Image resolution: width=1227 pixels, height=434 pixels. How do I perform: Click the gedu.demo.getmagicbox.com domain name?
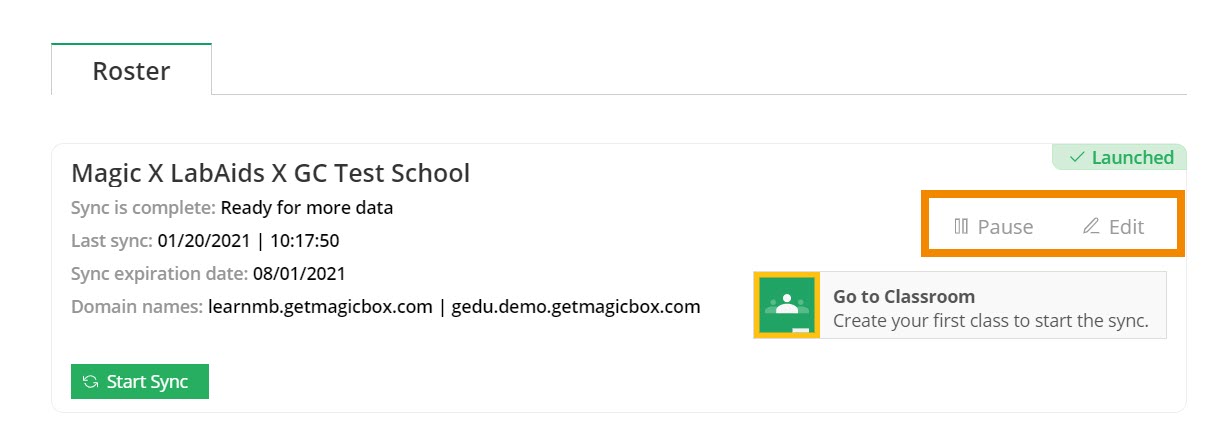575,306
